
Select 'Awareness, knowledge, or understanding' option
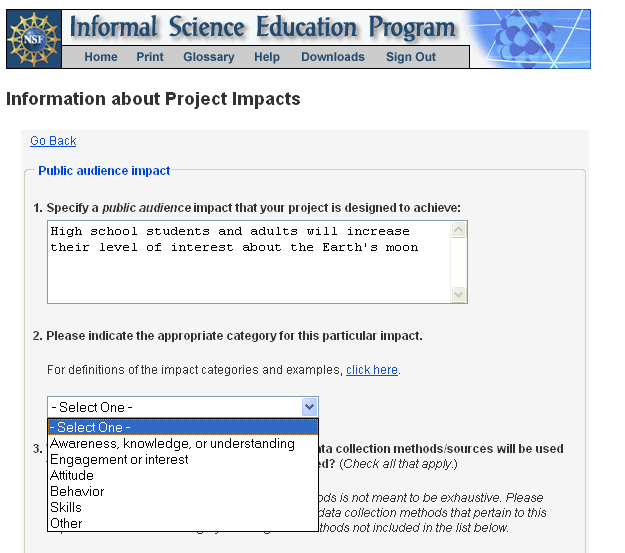pyautogui.click(x=172, y=444)
